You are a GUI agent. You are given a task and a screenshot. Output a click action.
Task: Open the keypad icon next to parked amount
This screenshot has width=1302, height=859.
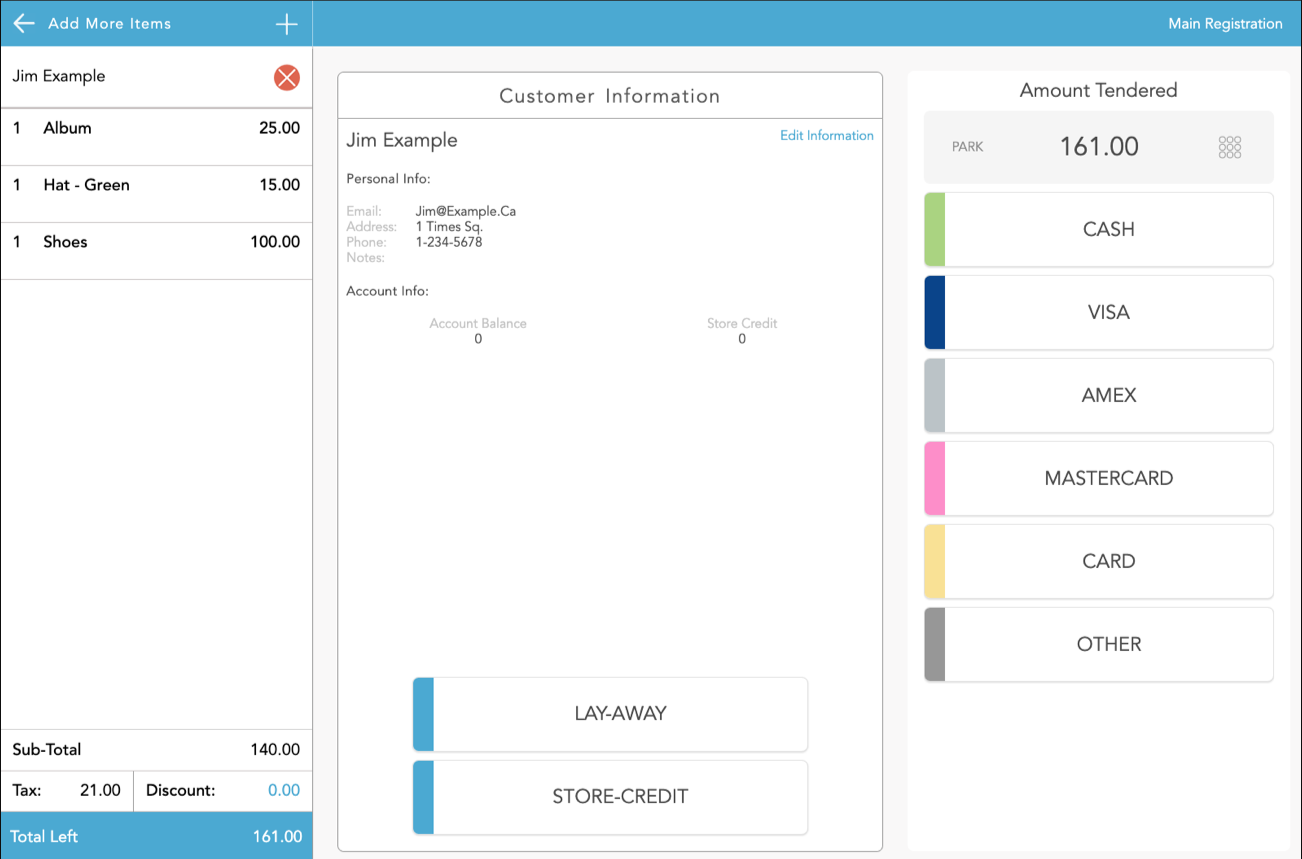coord(1229,145)
